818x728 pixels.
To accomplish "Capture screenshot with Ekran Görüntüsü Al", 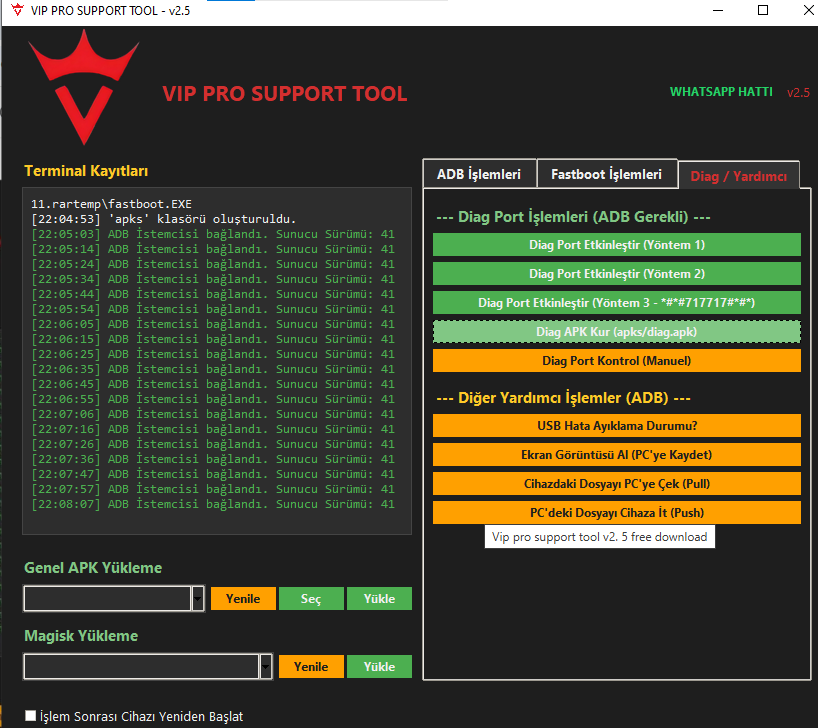I will (x=616, y=454).
